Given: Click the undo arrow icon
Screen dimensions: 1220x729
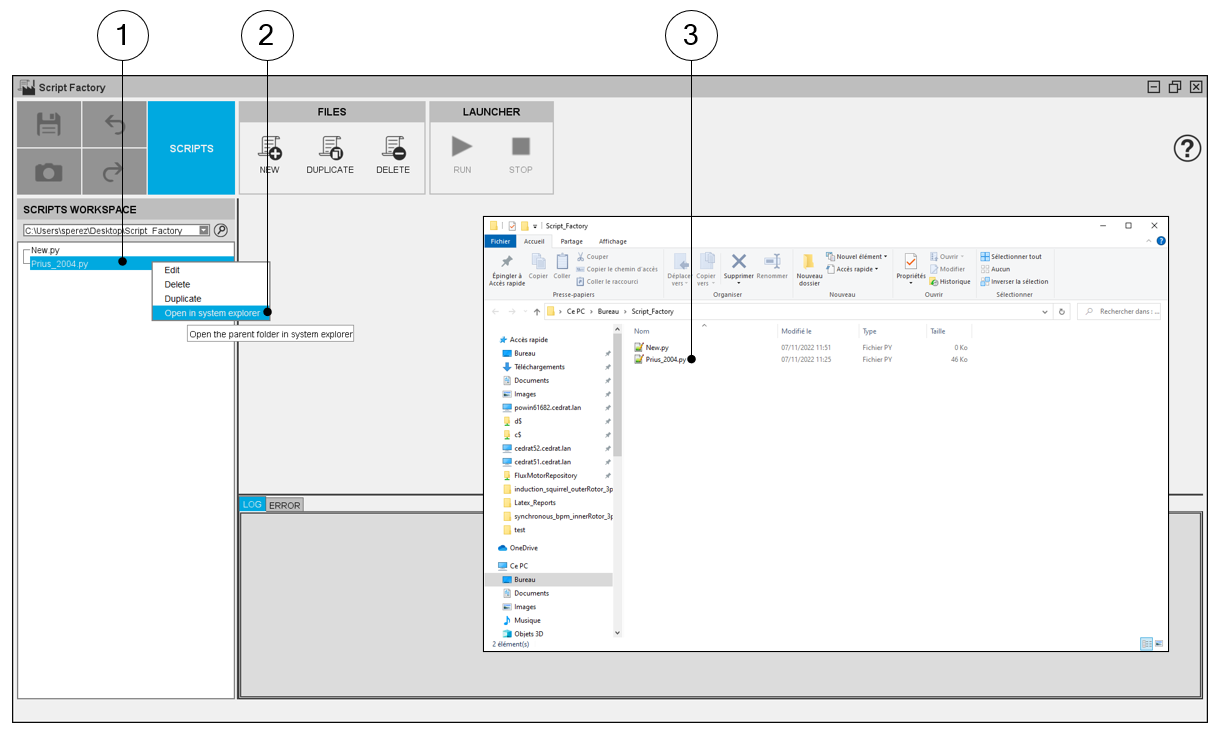Looking at the screenshot, I should pos(114,124).
